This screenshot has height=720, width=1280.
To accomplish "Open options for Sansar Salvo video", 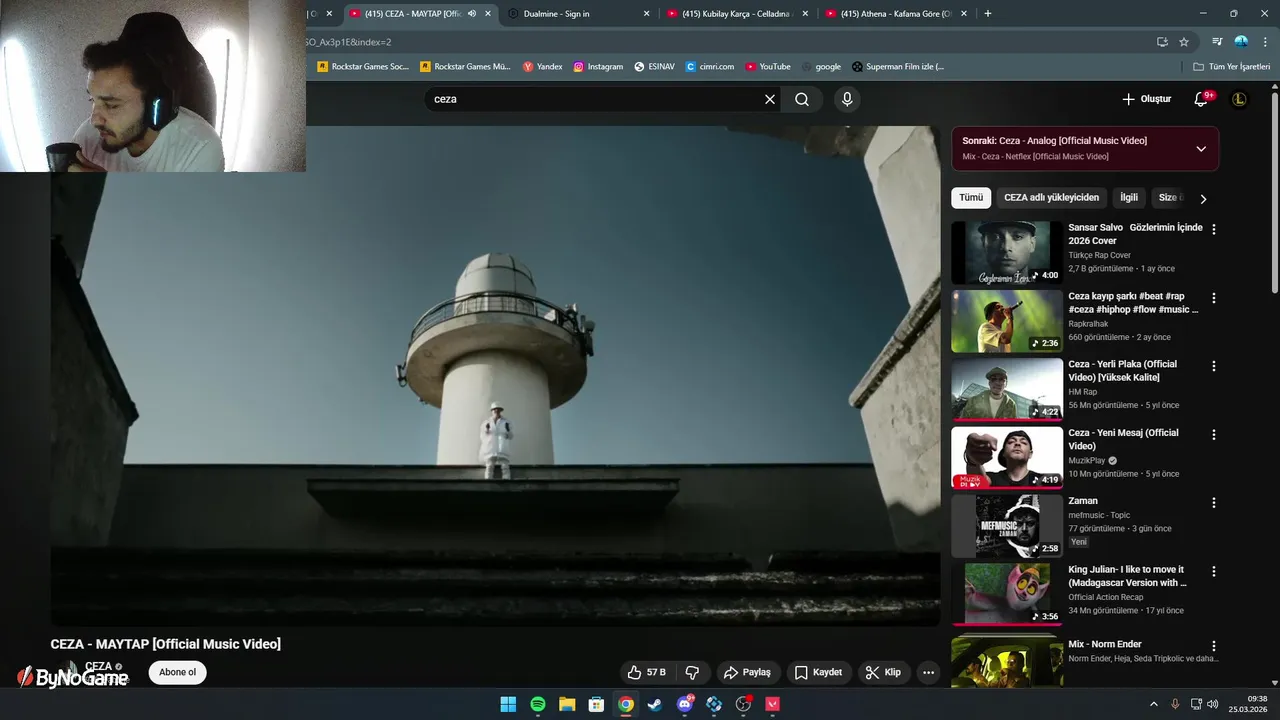I will (1214, 229).
